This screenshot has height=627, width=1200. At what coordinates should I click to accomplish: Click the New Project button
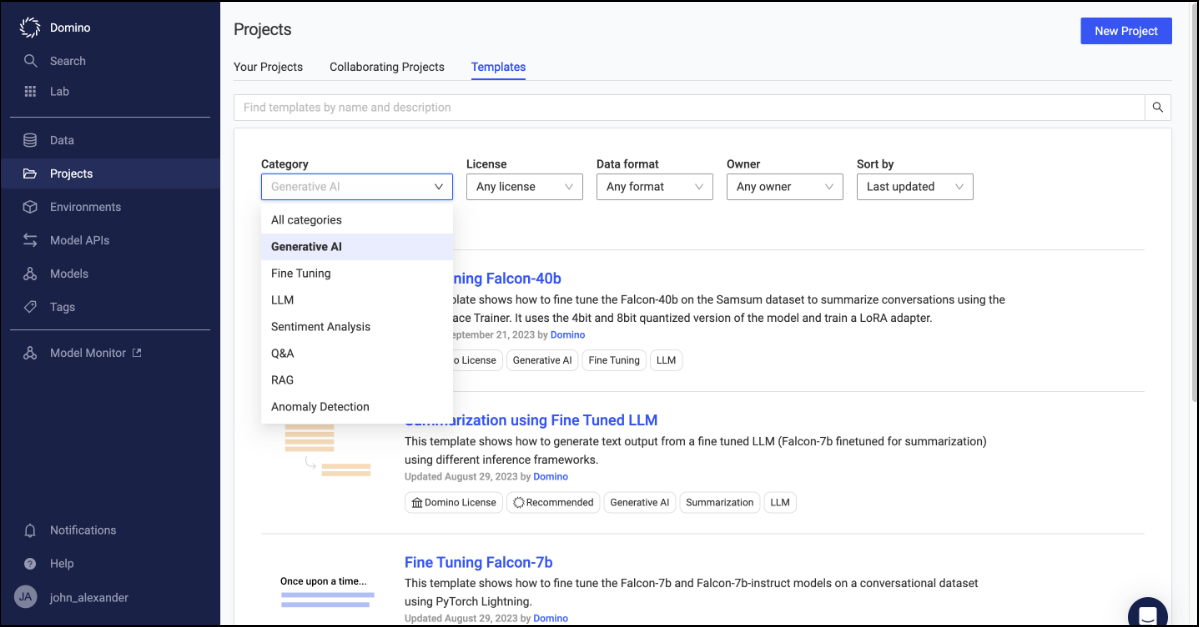1126,31
